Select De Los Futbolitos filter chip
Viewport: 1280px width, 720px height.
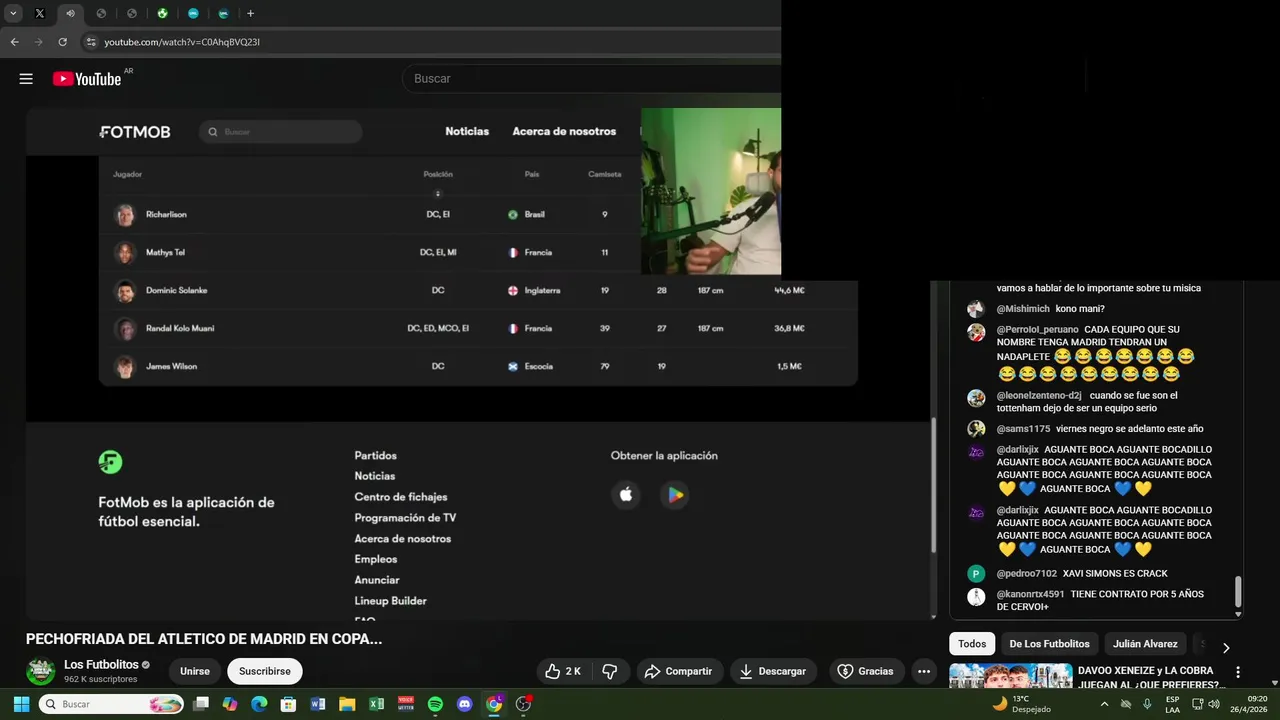1049,644
